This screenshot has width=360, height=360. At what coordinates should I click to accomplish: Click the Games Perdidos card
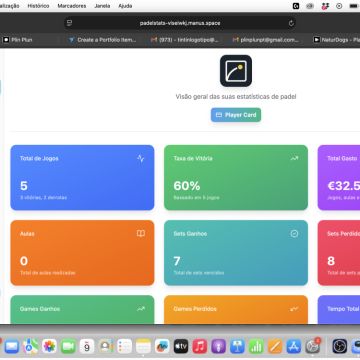coord(236,310)
